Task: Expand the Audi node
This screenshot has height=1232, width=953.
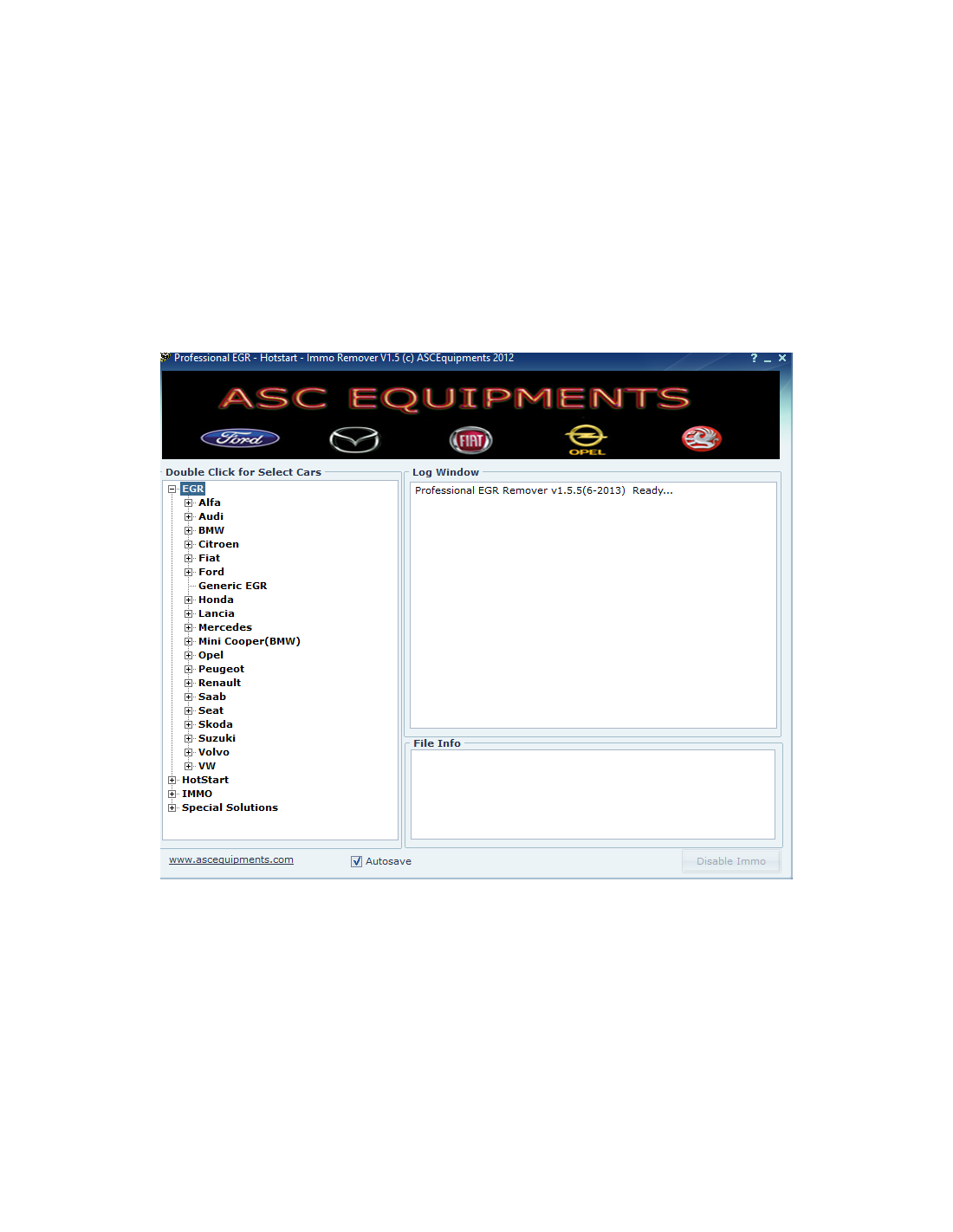Action: [188, 516]
